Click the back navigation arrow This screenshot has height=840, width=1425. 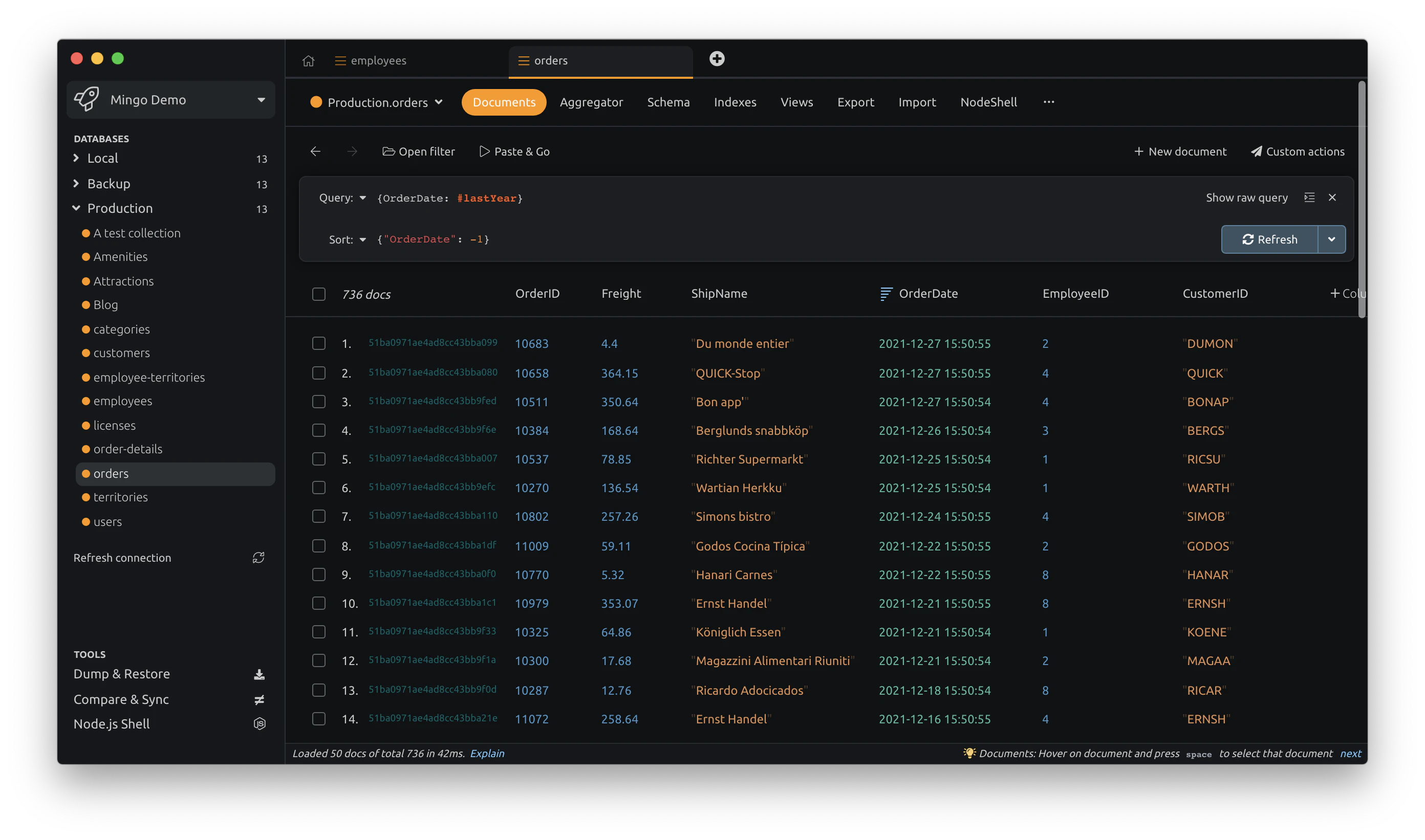pos(315,151)
